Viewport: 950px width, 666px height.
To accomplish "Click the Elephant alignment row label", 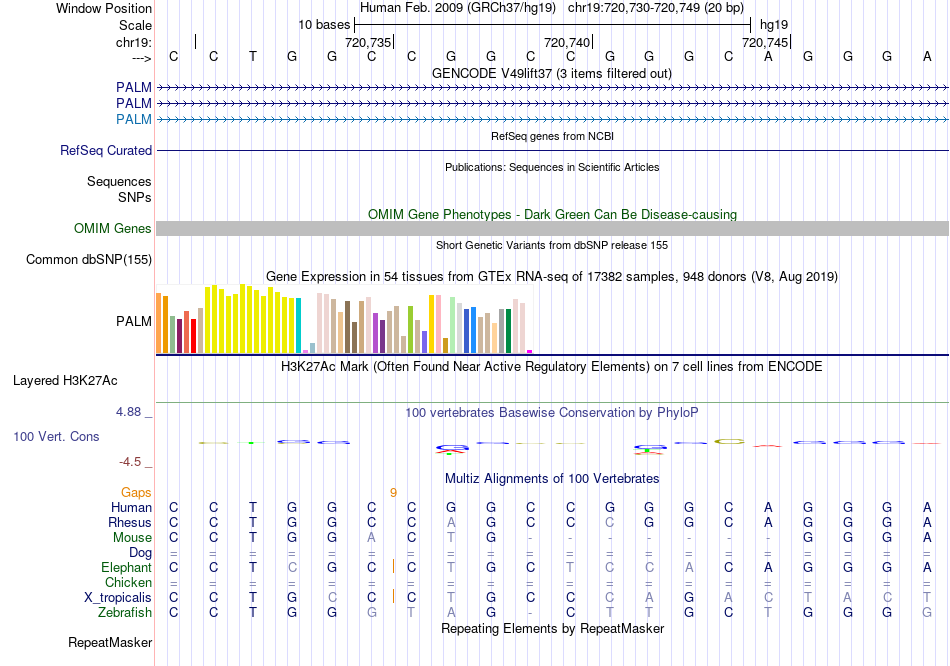I will [x=126, y=568].
